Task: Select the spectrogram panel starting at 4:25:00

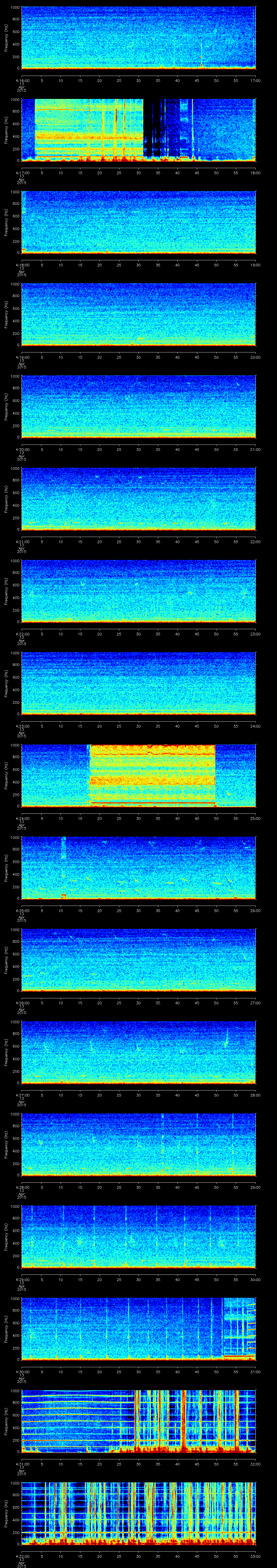Action: tap(138, 868)
